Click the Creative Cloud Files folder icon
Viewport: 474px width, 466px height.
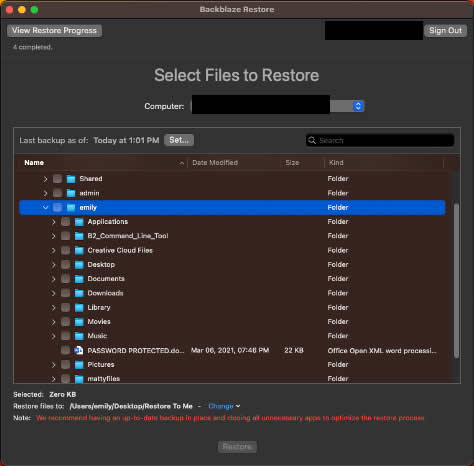pos(79,250)
